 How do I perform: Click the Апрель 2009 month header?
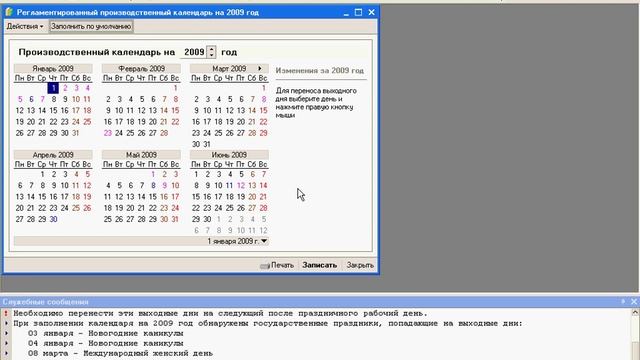point(53,155)
